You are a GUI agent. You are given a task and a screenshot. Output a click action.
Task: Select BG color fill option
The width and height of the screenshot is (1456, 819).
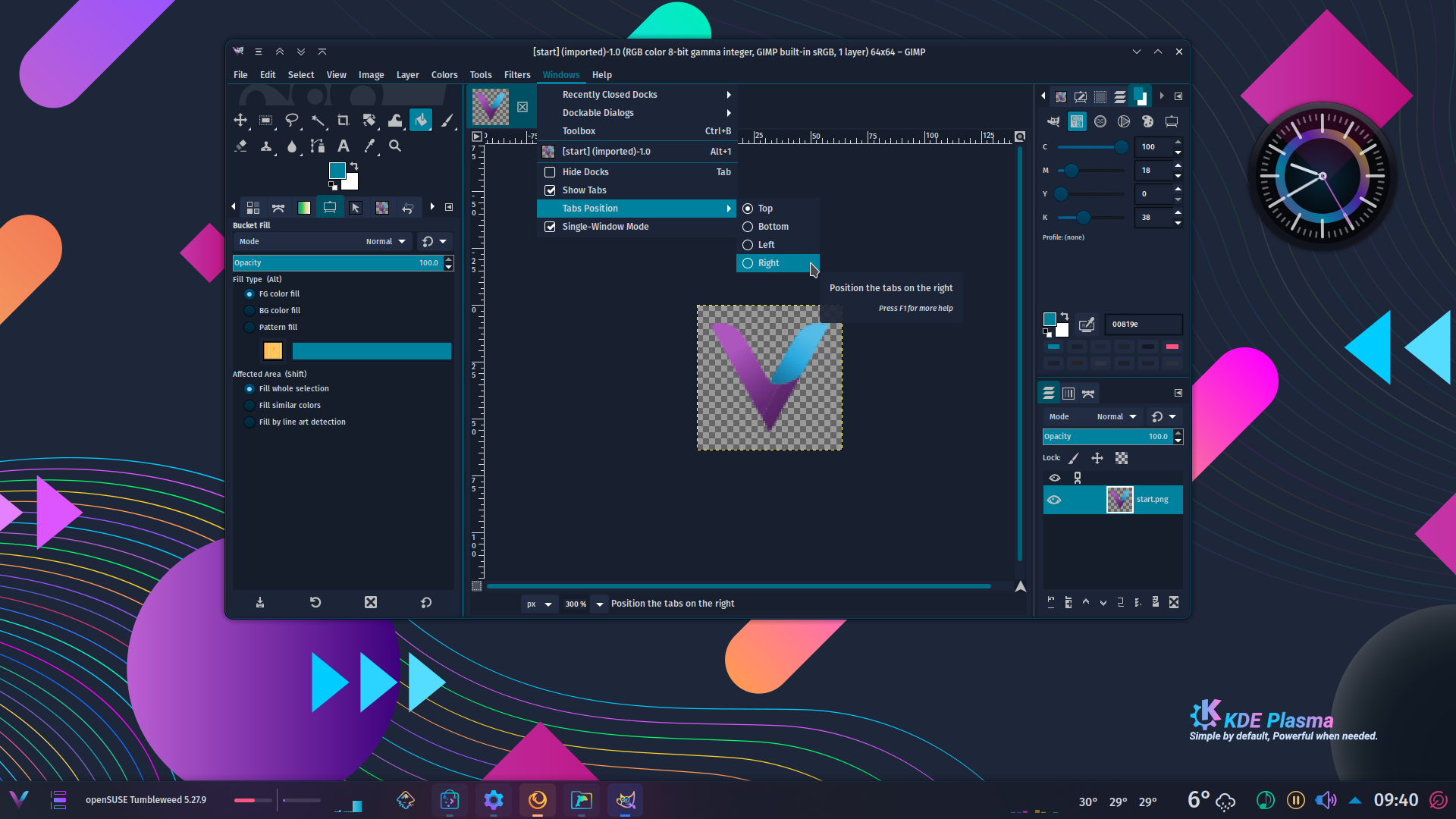tap(249, 311)
